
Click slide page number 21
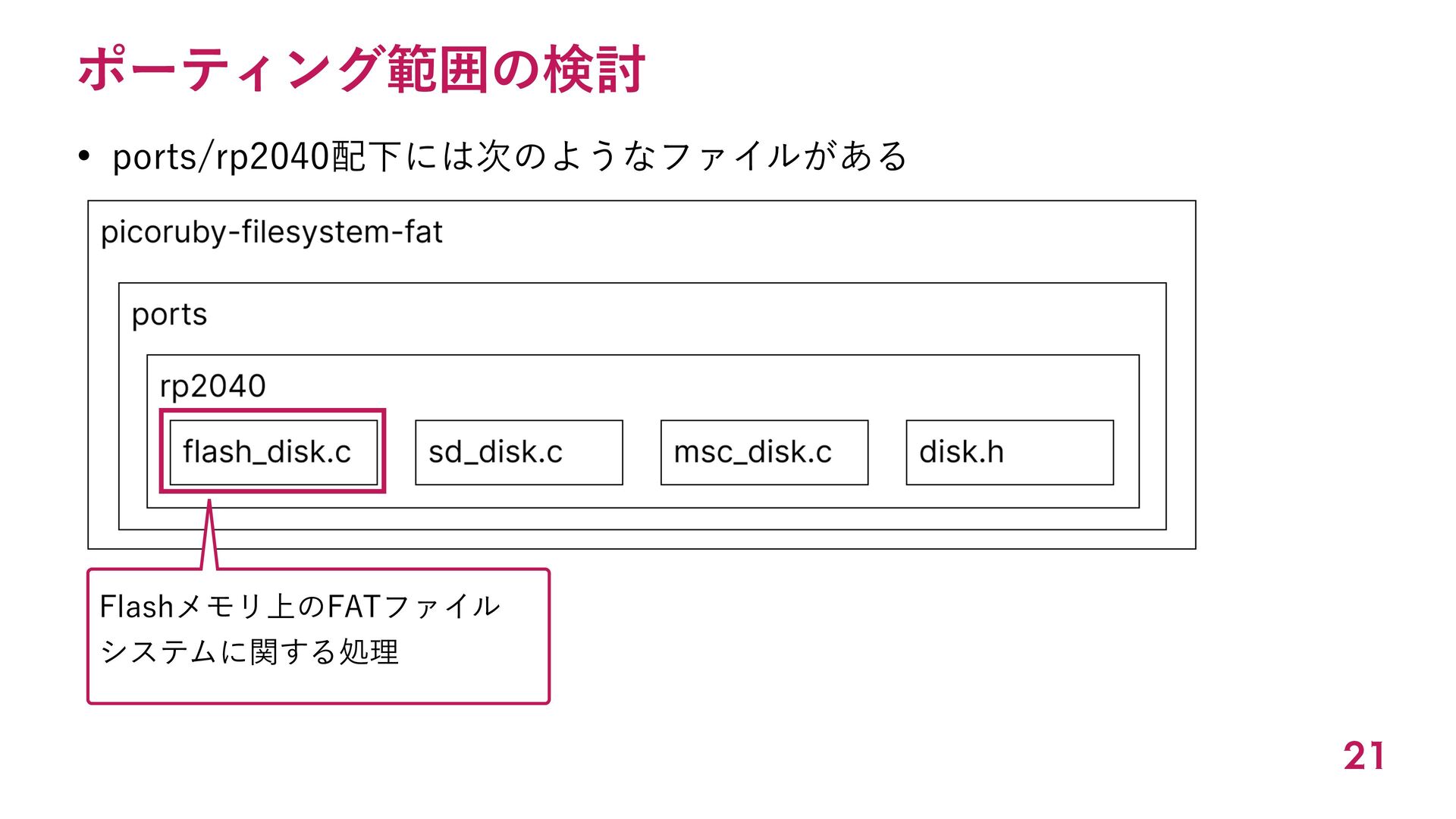pyautogui.click(x=1363, y=756)
